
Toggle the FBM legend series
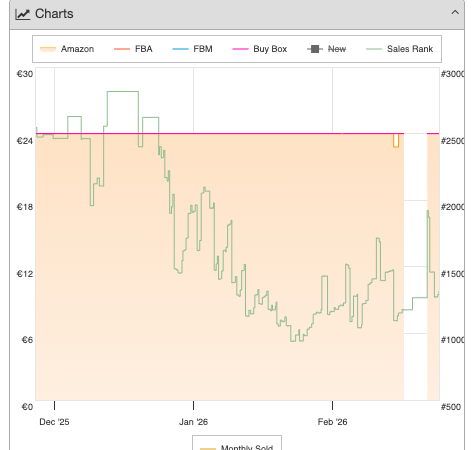(x=192, y=49)
